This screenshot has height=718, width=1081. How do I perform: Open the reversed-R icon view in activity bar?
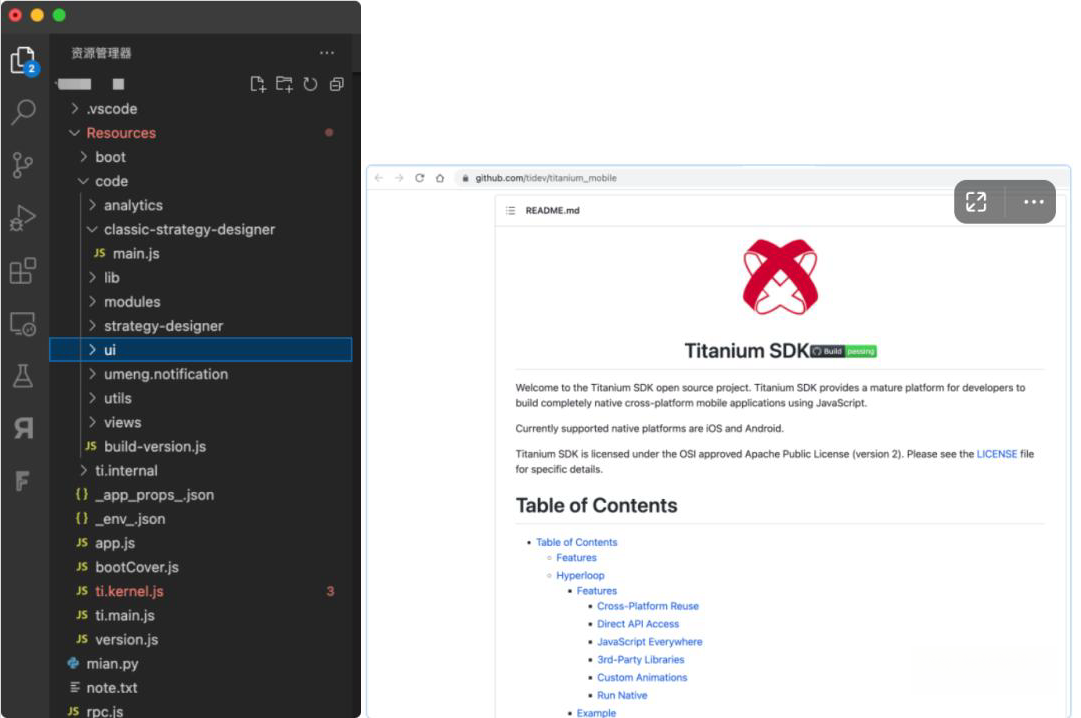tap(23, 428)
